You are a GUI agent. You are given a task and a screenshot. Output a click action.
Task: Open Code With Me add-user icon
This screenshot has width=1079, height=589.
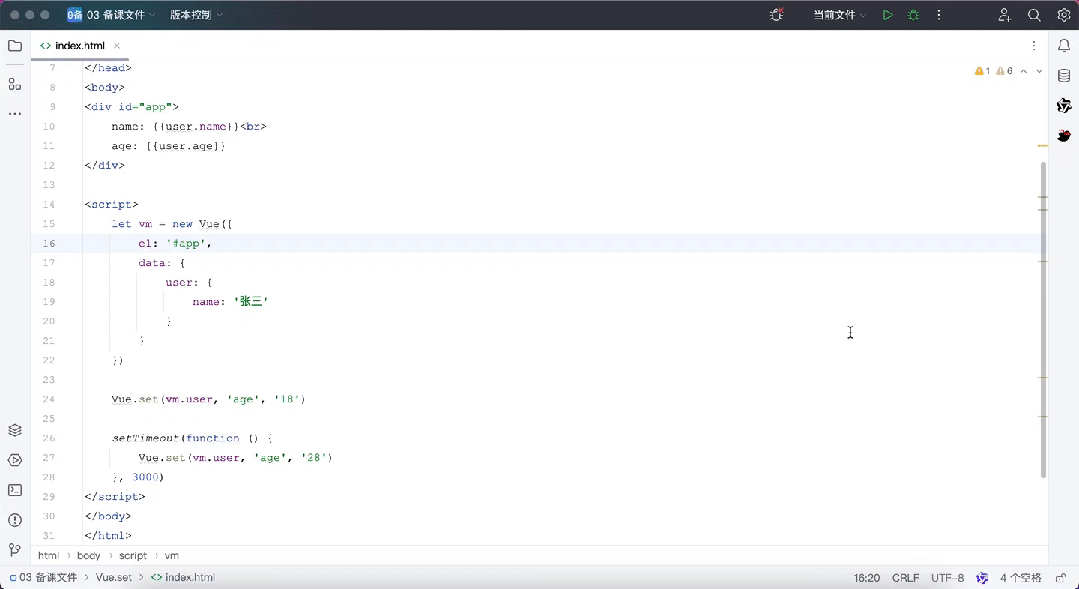1005,14
